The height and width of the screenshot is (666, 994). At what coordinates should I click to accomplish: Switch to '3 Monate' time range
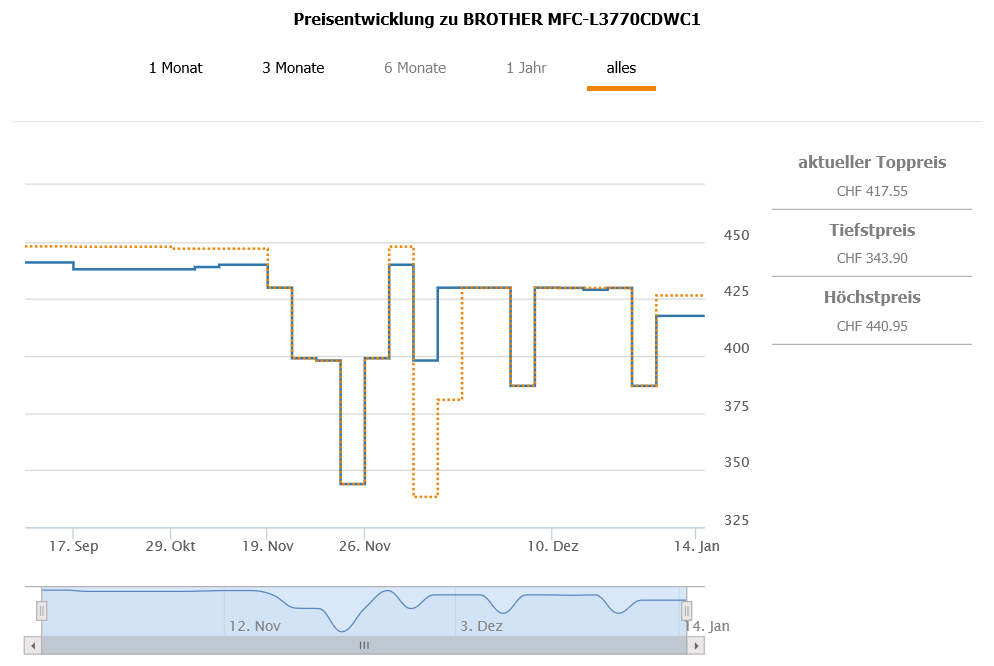click(x=293, y=68)
